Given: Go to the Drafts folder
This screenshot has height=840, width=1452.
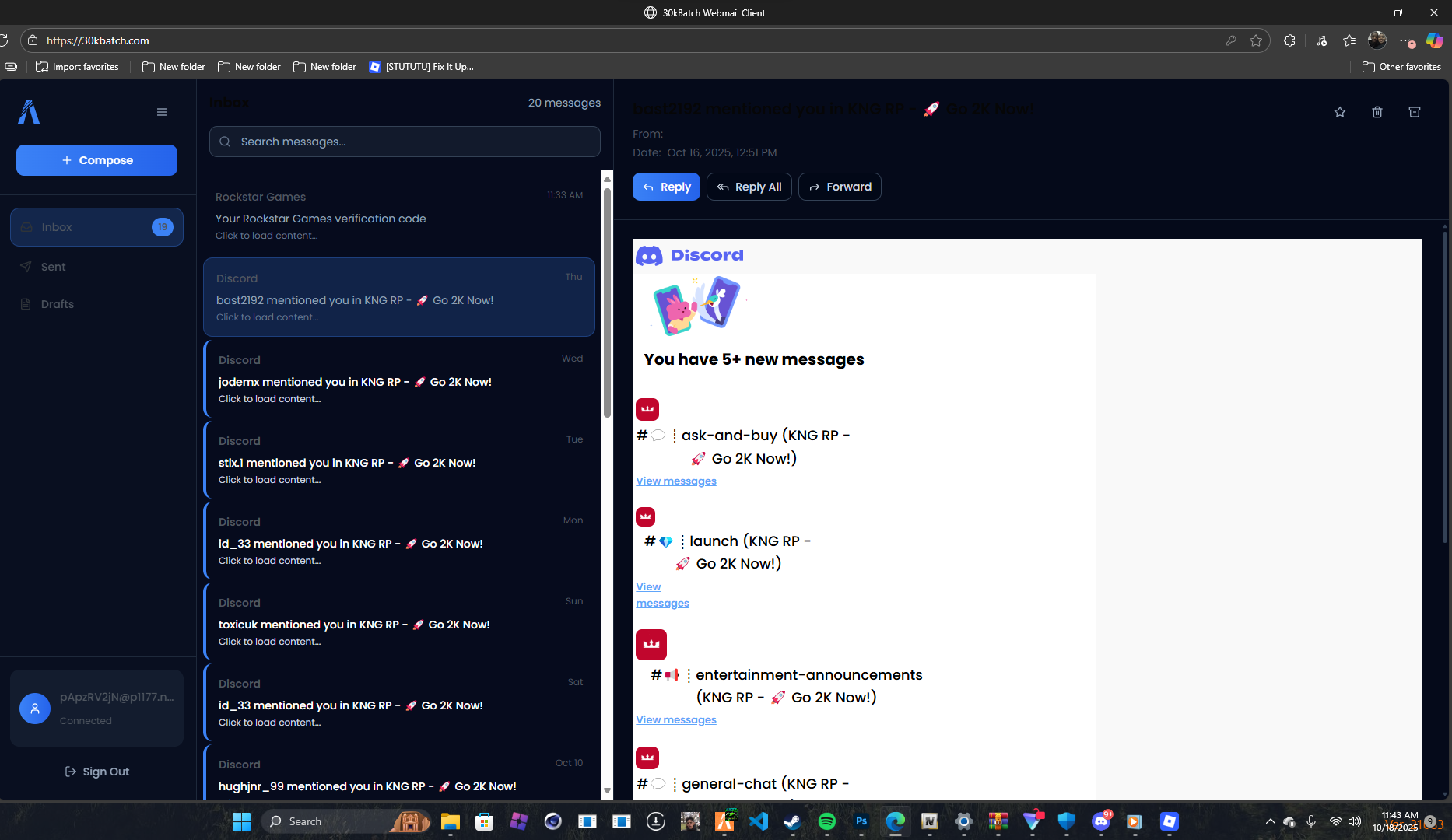Looking at the screenshot, I should 57,304.
